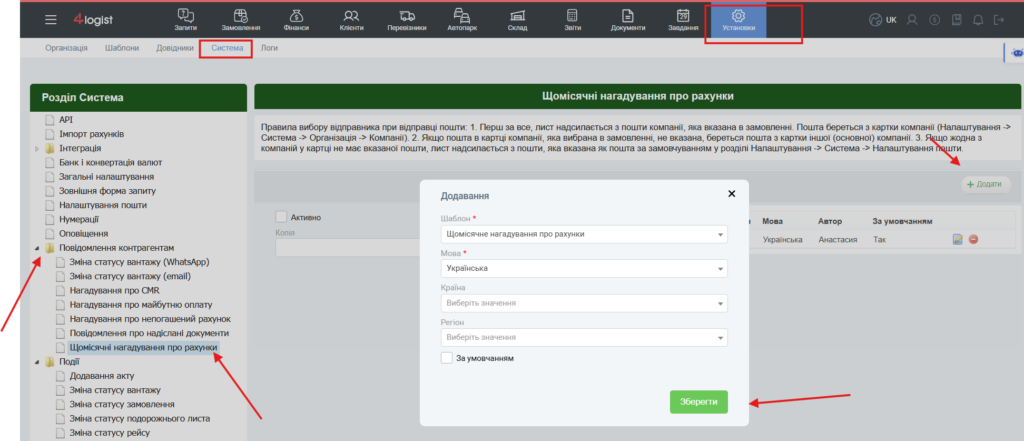
Task: Open the Склад warehouse icon
Action: [517, 15]
